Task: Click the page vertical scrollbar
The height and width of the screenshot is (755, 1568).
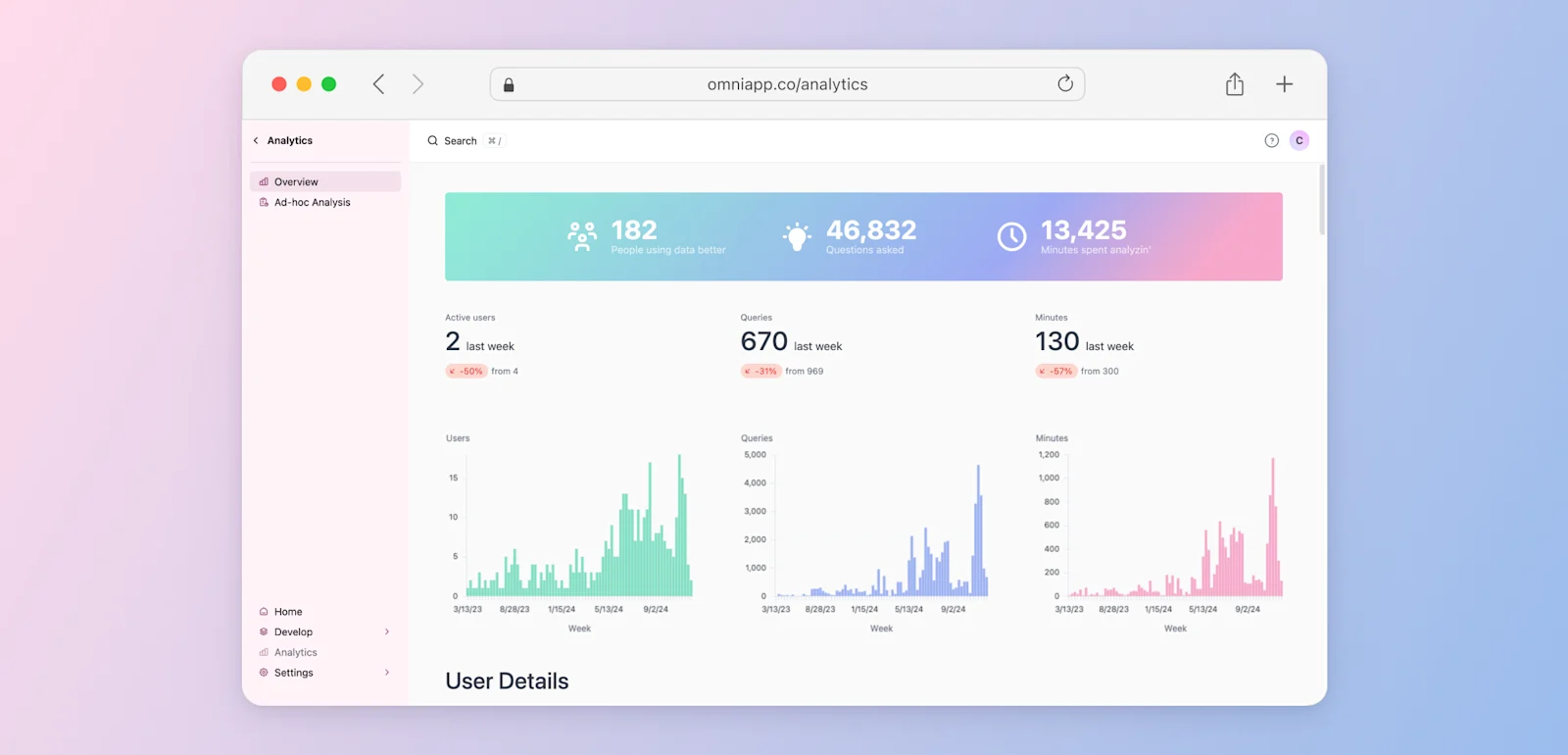Action: (x=1321, y=200)
